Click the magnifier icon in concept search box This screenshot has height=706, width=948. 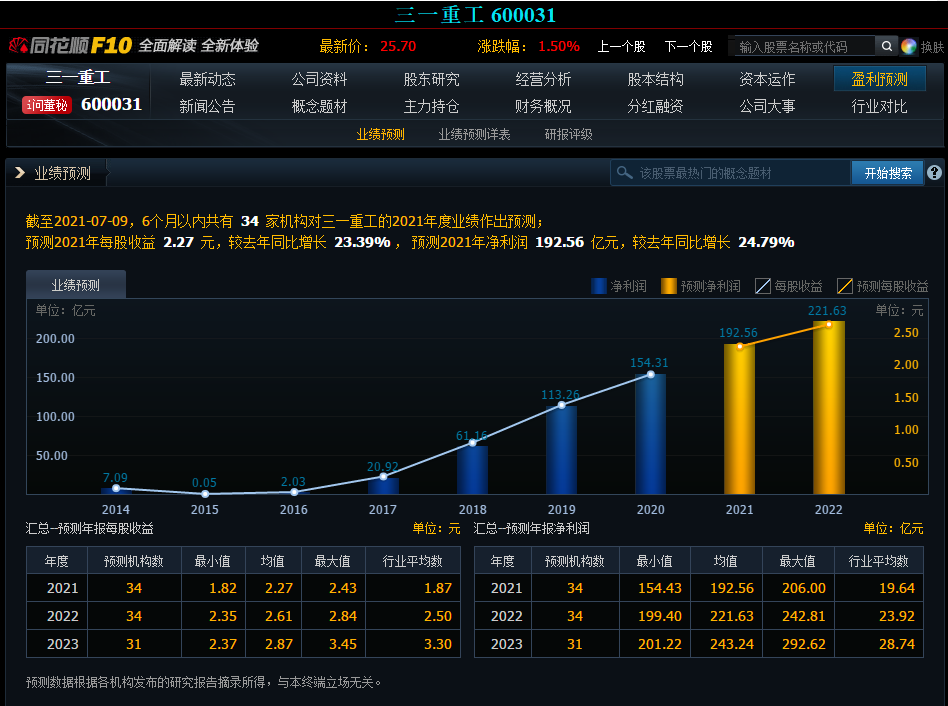(625, 173)
